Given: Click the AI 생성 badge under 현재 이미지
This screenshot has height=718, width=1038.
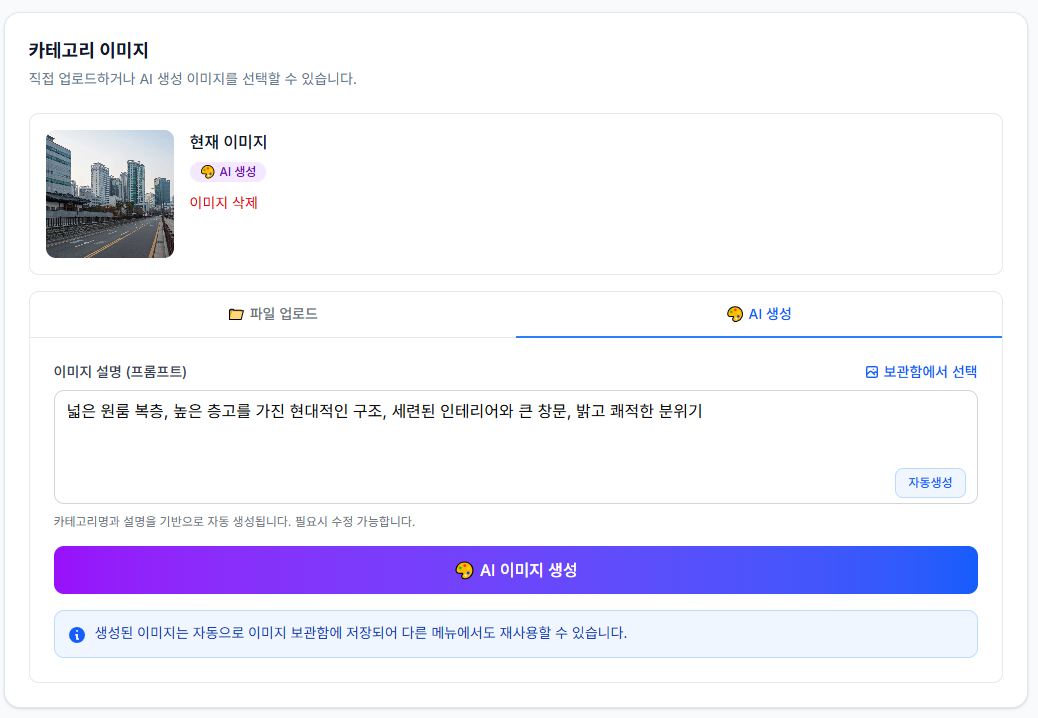Looking at the screenshot, I should tap(228, 171).
